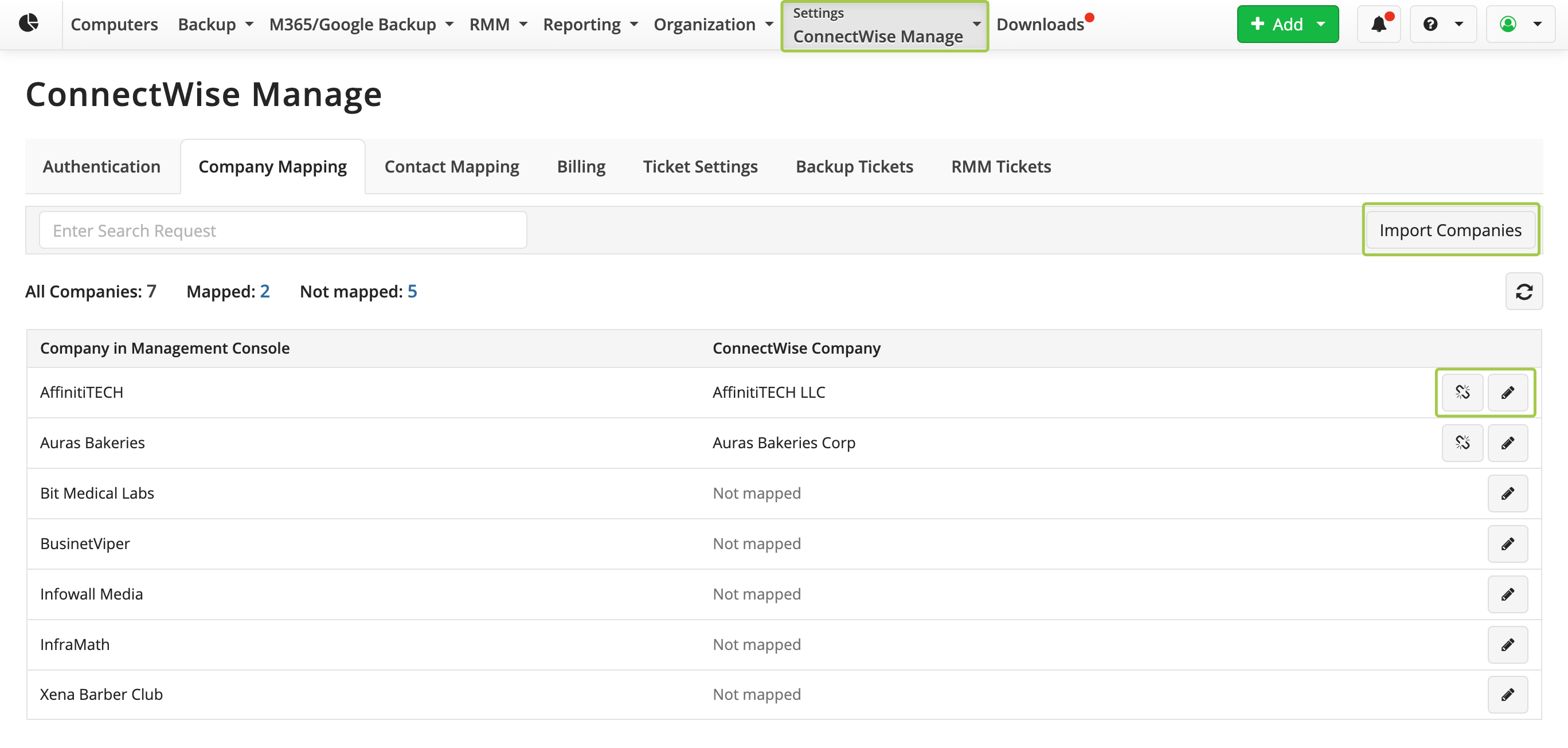Viewport: 1568px width, 748px height.
Task: Select the Company Mapping tab
Action: 273,167
